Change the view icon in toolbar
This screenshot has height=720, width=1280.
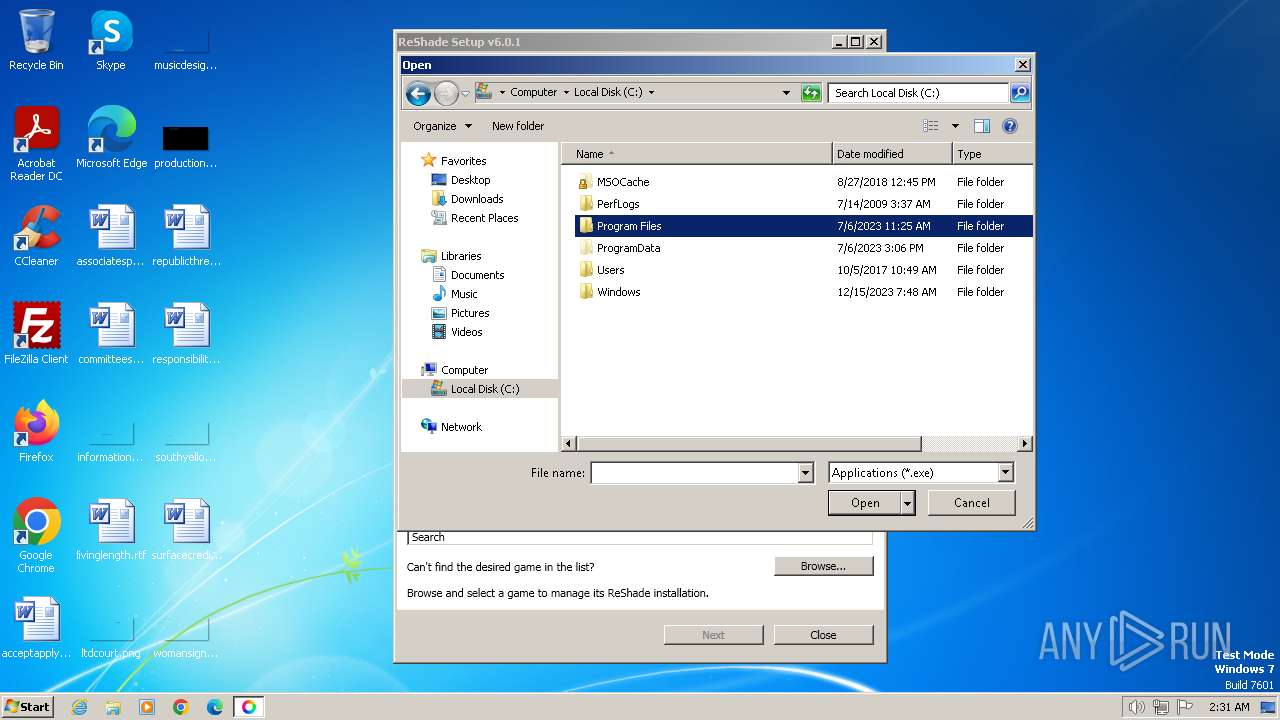point(931,126)
